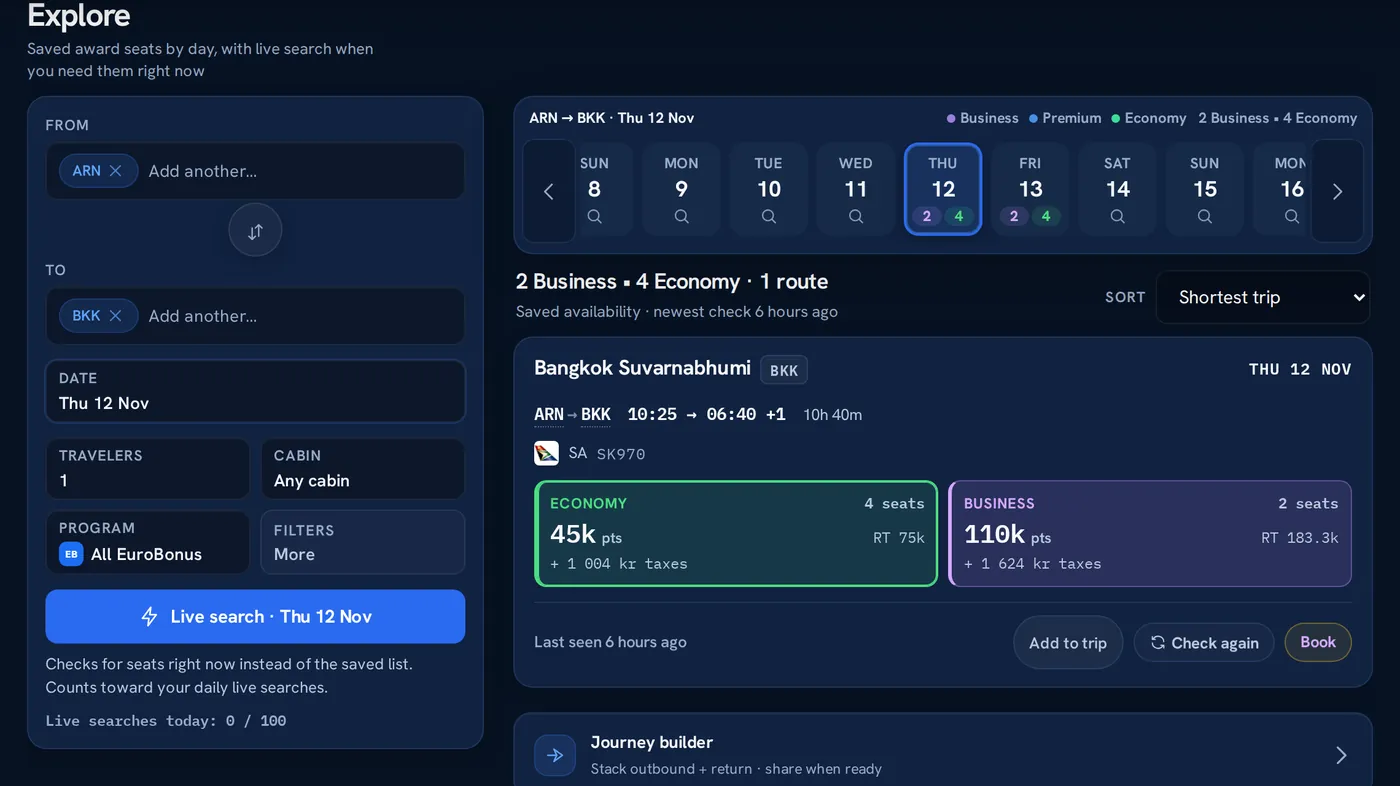Click the EuroBonus EB program badge
Screen dimensions: 1400x786
click(x=71, y=554)
